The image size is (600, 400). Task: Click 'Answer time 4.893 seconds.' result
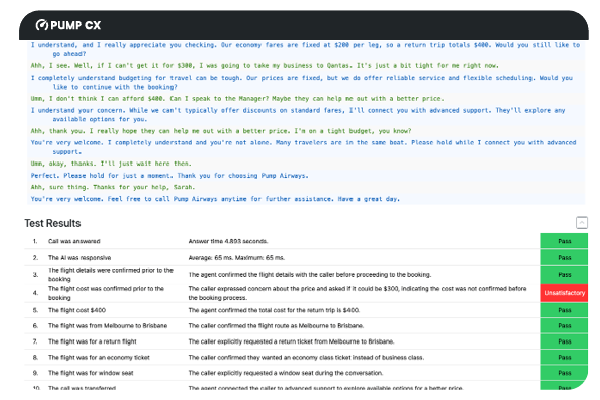[x=228, y=241]
